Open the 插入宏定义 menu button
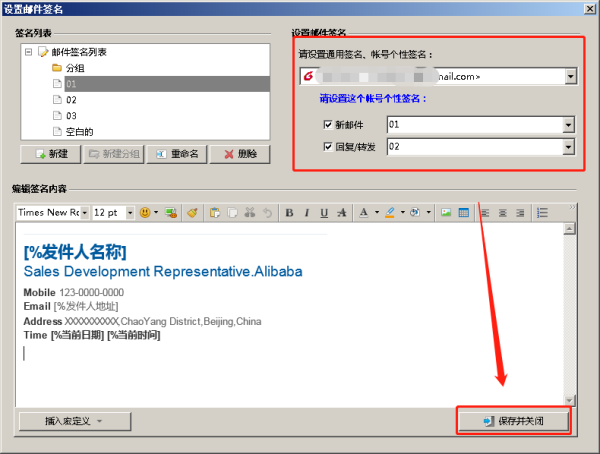Image resolution: width=600 pixels, height=454 pixels. [x=75, y=421]
